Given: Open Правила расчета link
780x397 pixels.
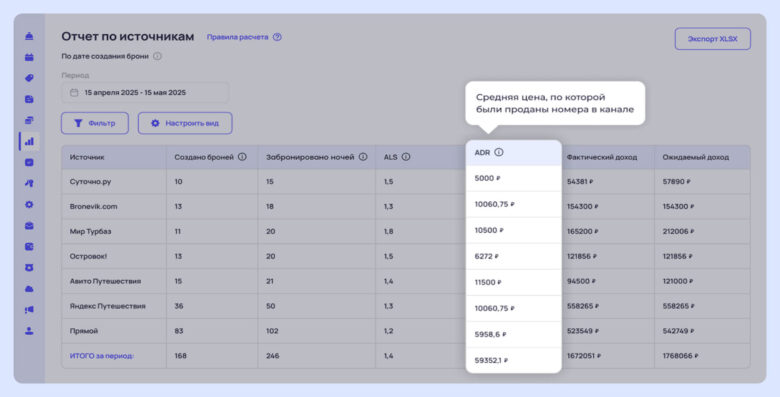Looking at the screenshot, I should point(237,37).
